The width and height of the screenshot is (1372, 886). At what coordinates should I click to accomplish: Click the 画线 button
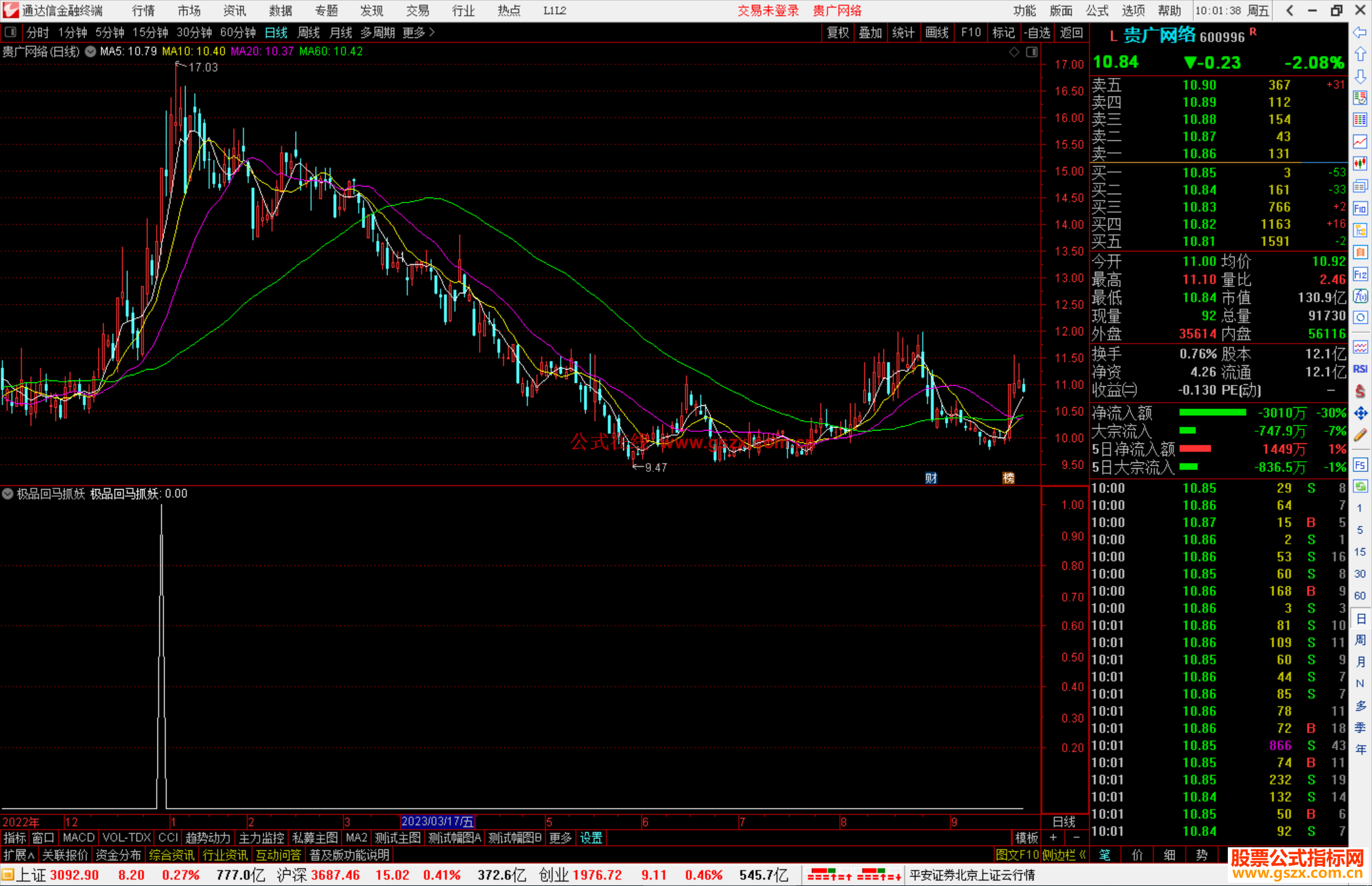[937, 32]
